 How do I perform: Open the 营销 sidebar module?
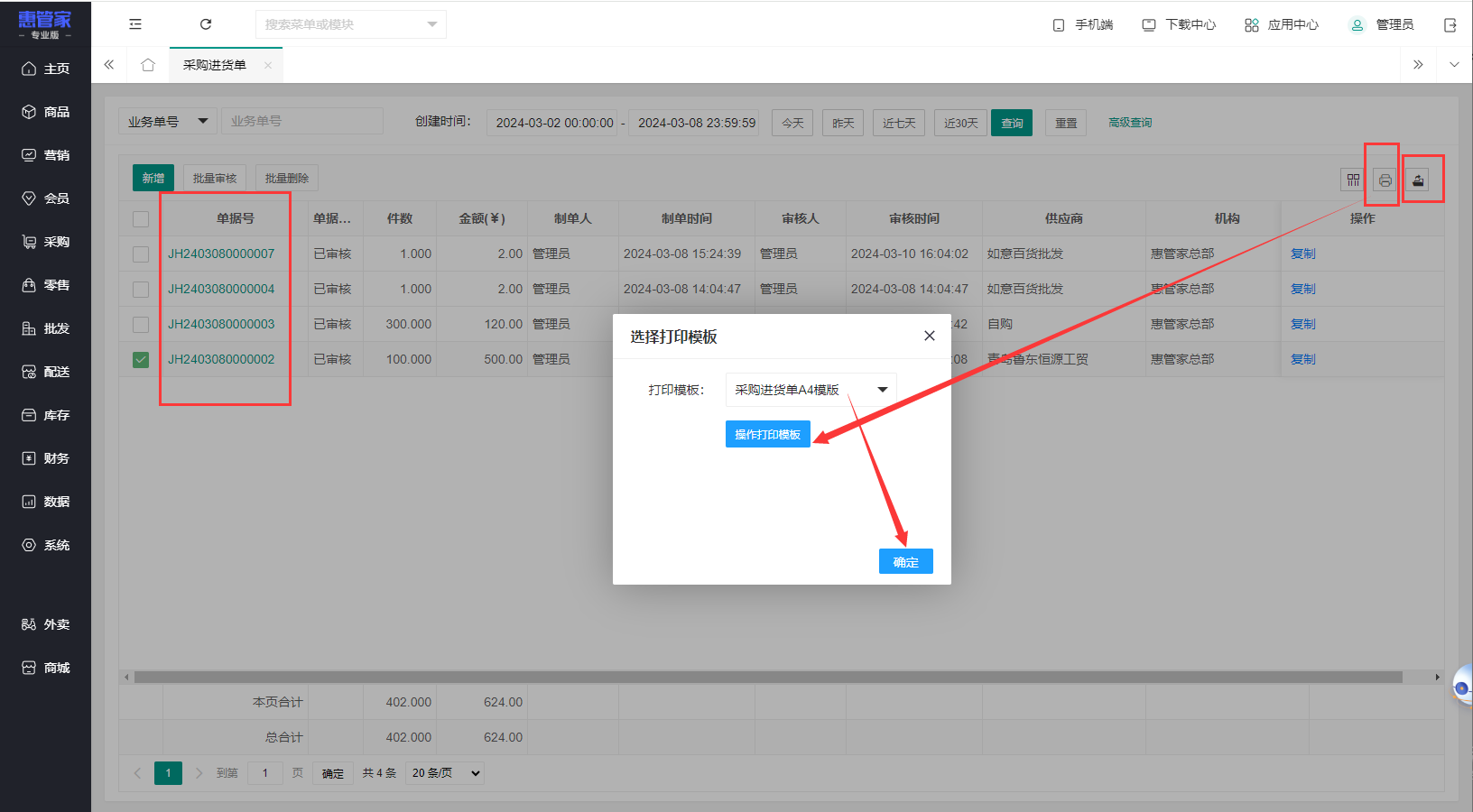(x=45, y=155)
